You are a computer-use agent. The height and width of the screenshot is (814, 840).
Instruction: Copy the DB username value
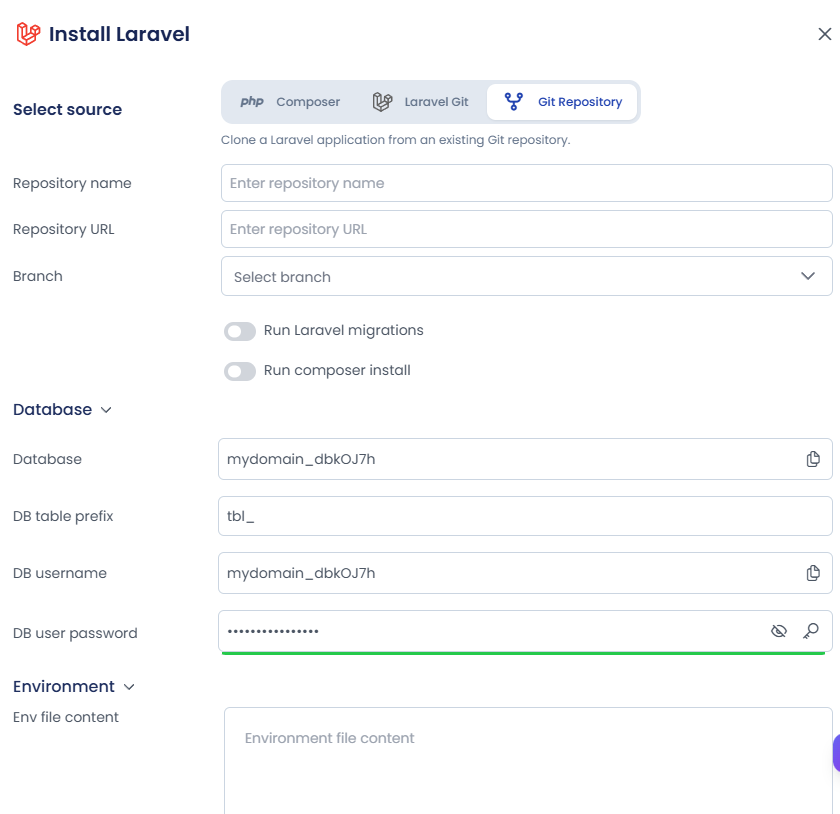813,573
